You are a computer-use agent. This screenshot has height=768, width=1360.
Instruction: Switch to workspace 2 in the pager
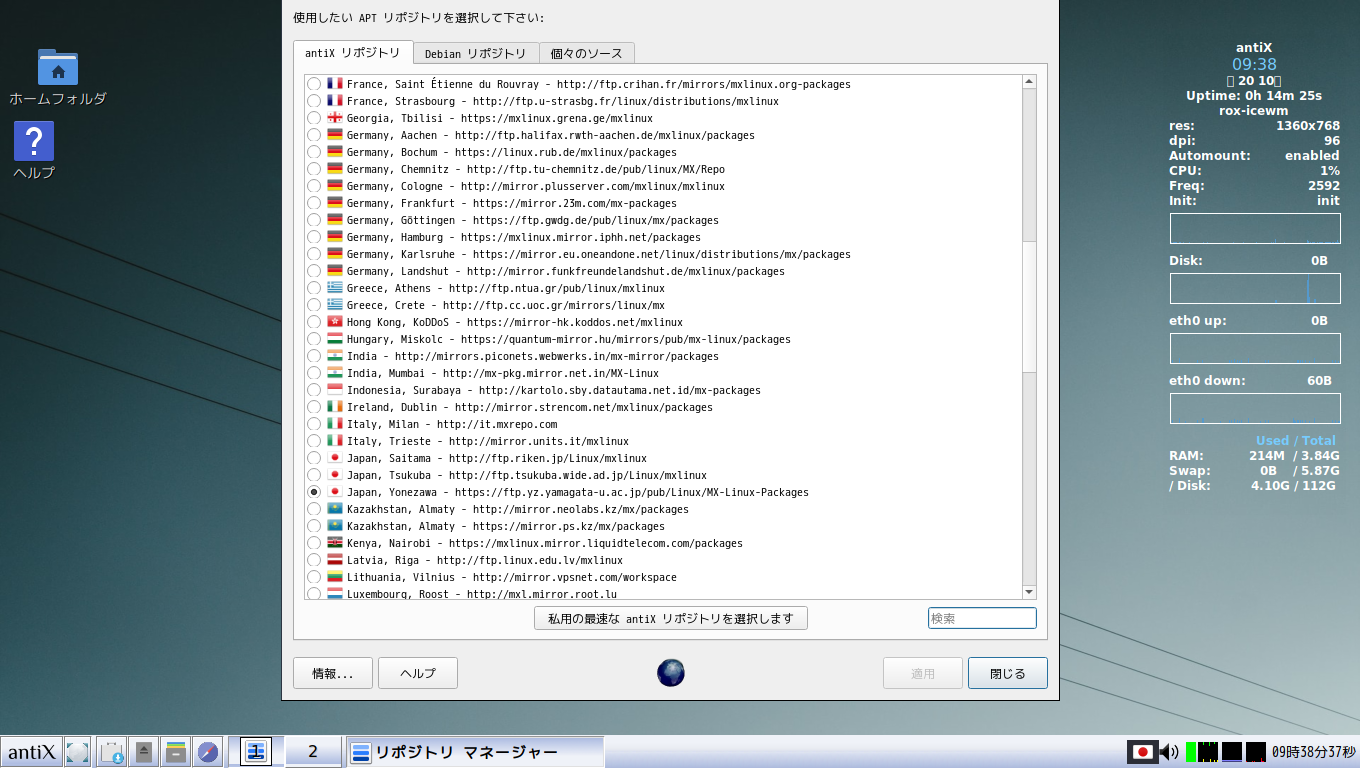tap(313, 752)
